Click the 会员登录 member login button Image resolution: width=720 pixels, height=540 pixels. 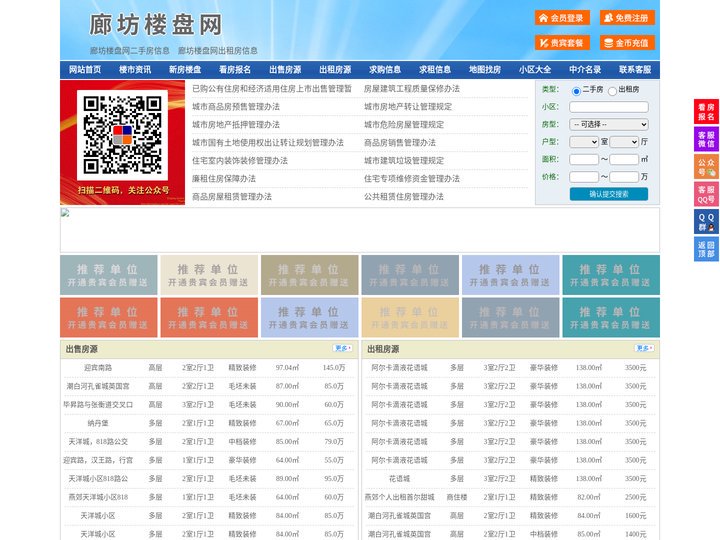562,18
